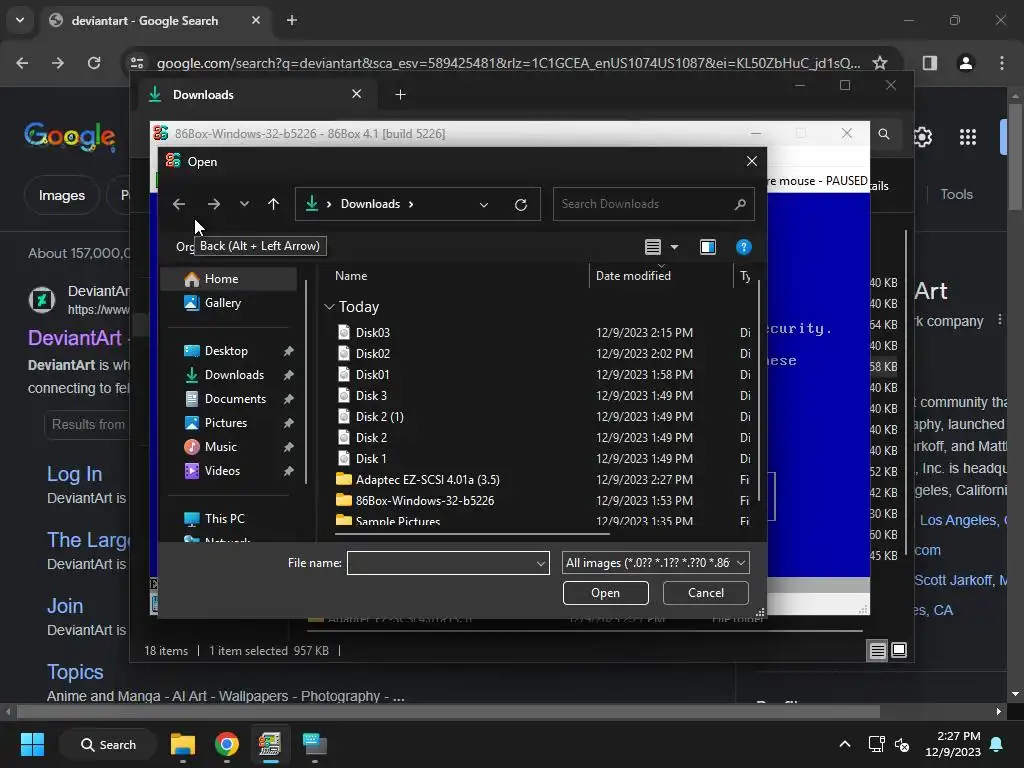Image resolution: width=1024 pixels, height=768 pixels.
Task: Go up one folder level
Action: pos(274,204)
